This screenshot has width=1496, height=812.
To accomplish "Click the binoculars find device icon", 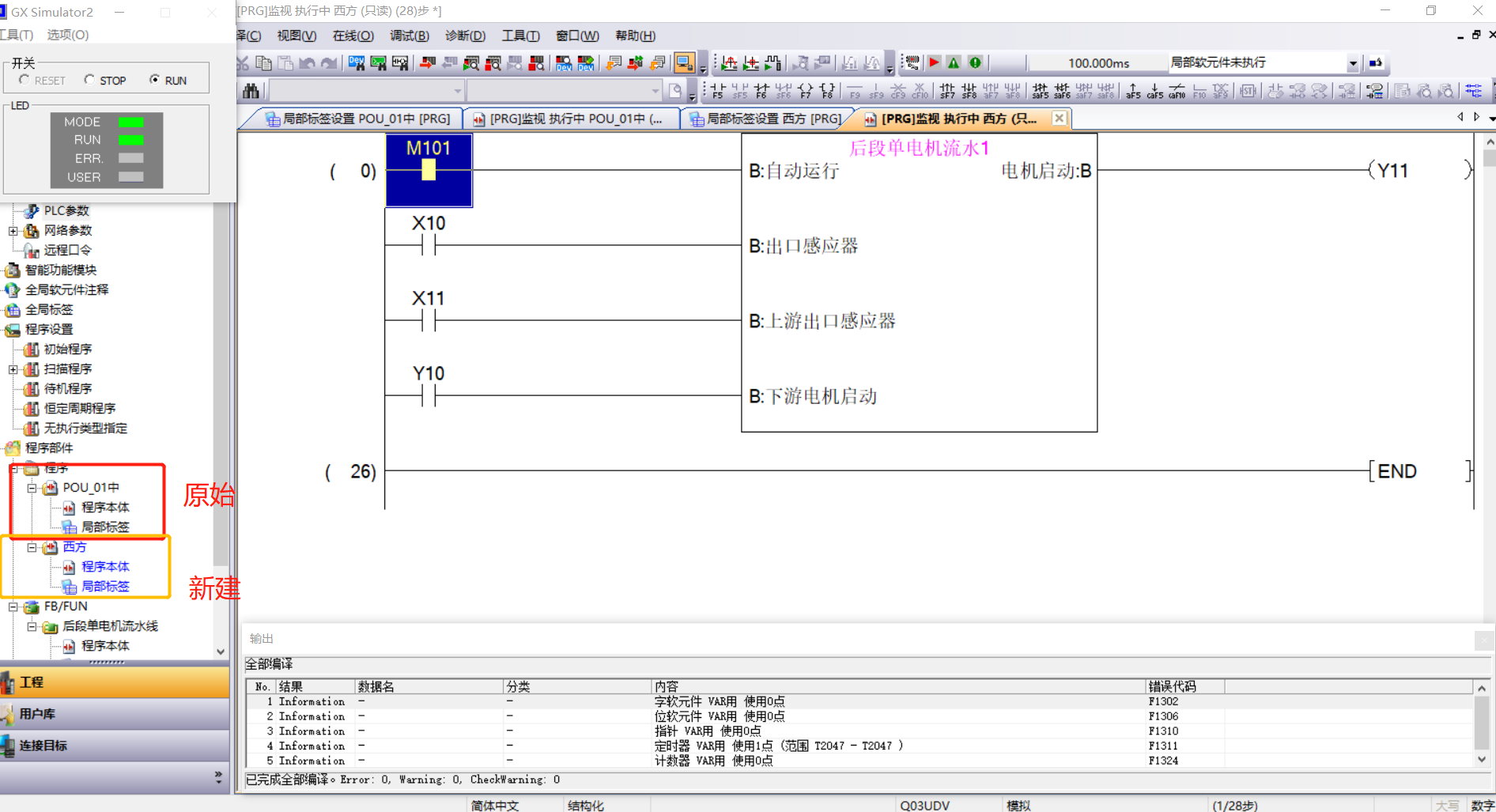I will pos(251,91).
